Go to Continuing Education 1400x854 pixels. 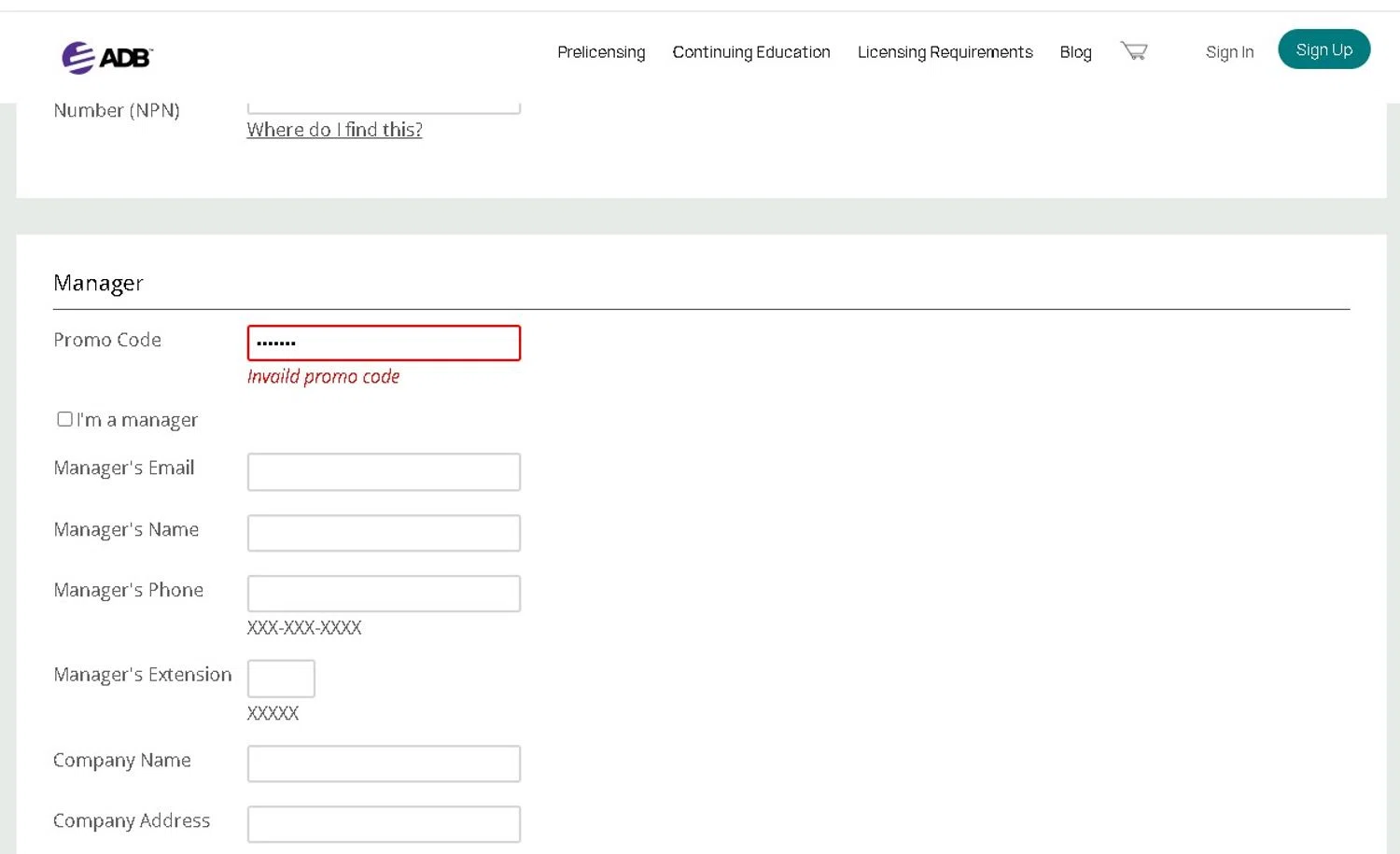point(751,52)
